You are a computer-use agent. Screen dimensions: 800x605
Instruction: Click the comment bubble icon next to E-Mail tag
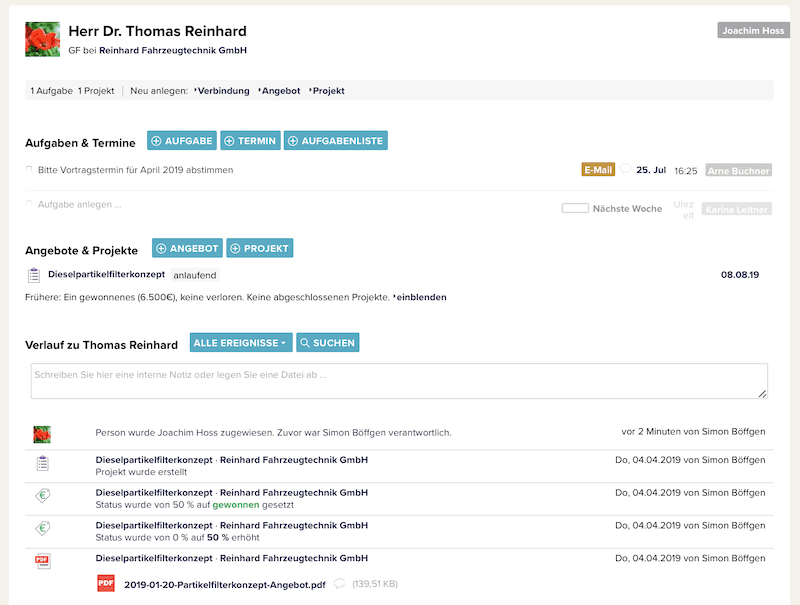pos(626,169)
